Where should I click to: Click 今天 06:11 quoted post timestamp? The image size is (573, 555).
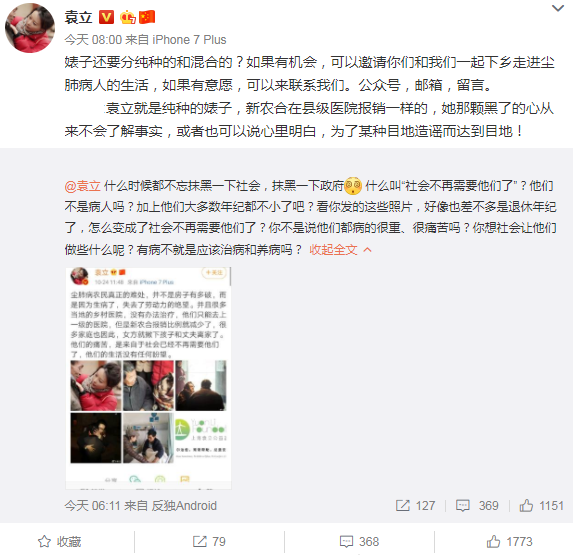[x=92, y=506]
